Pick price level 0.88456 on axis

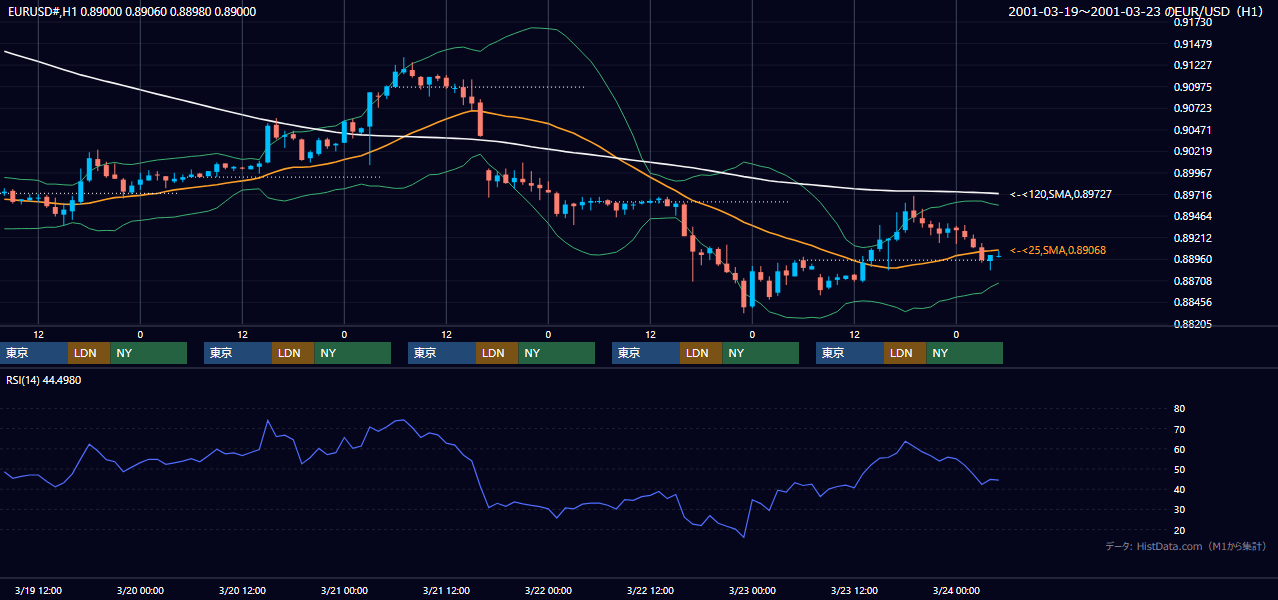pos(1193,302)
